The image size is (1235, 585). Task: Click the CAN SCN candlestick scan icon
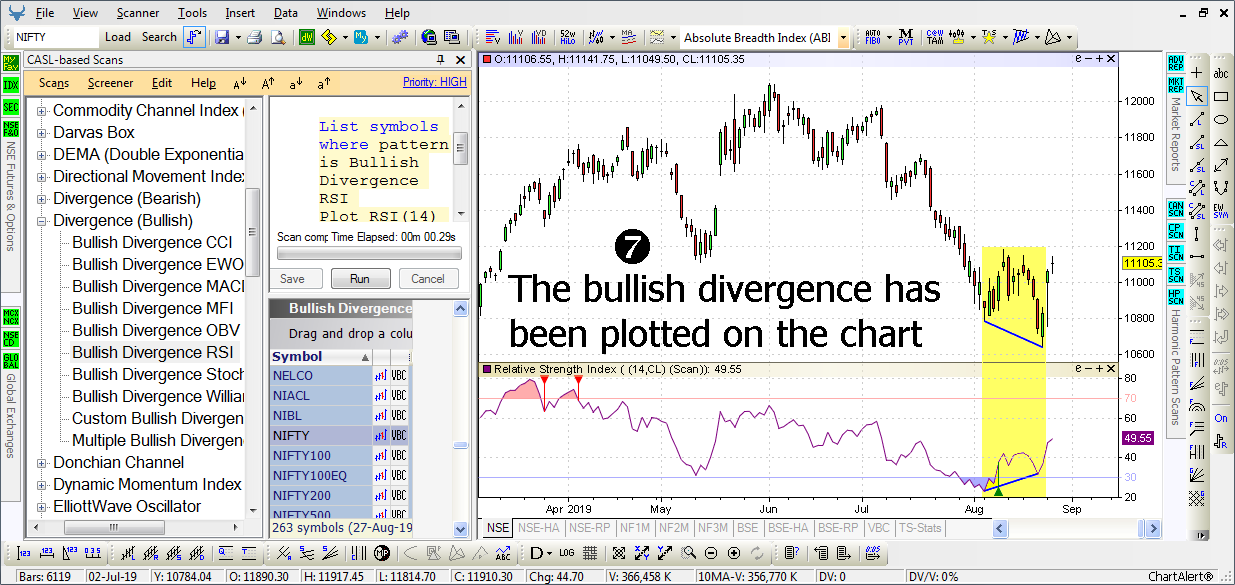coord(1175,208)
